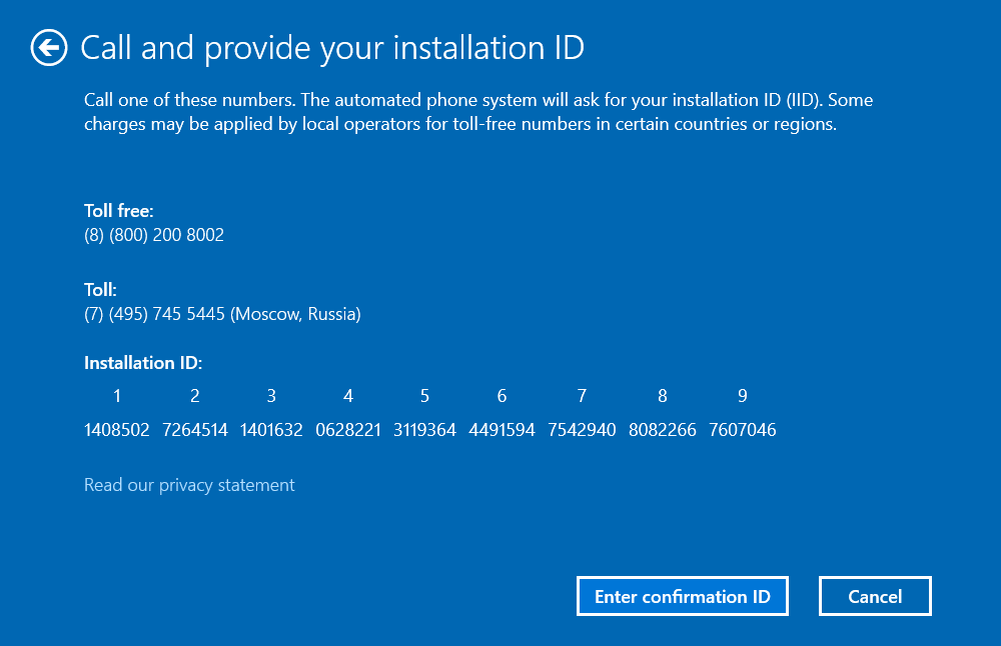Click installation ID block 4491594

[502, 430]
